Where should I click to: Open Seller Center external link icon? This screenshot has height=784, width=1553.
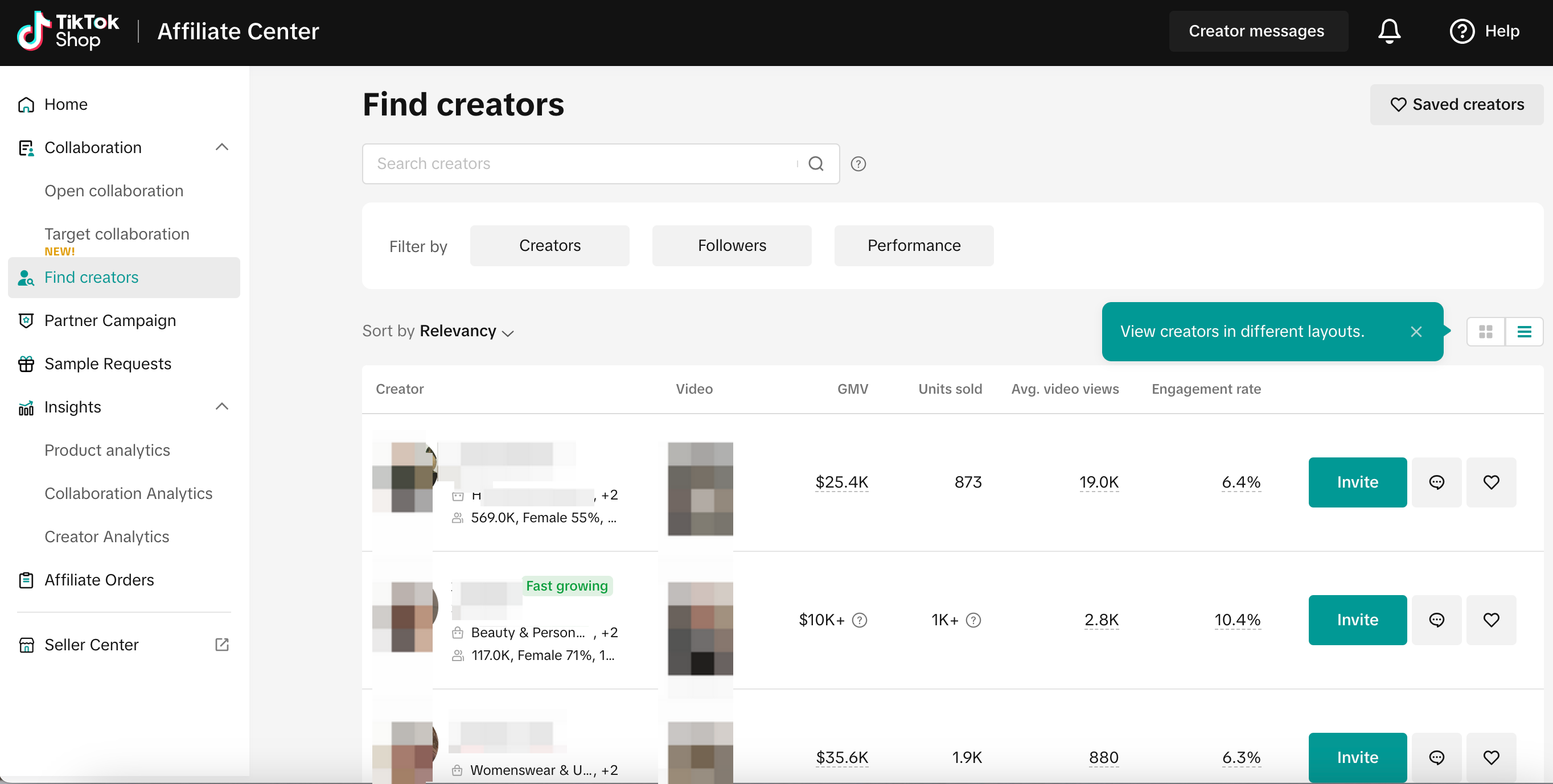(x=222, y=644)
